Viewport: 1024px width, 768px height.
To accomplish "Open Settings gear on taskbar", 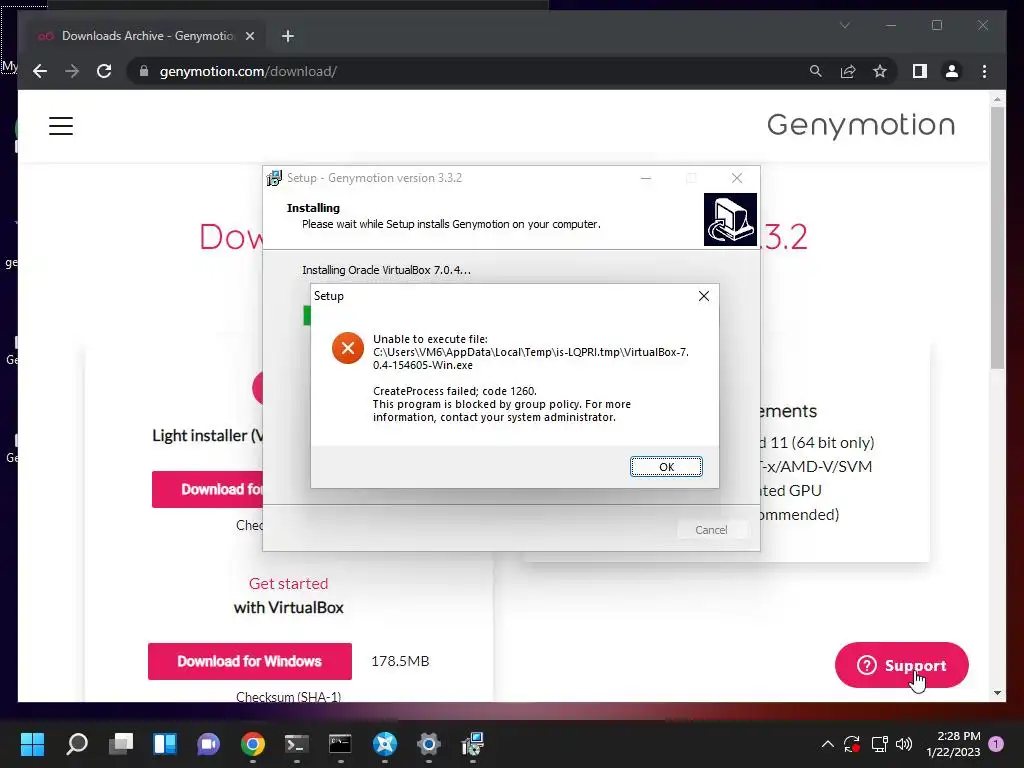I will click(x=428, y=744).
